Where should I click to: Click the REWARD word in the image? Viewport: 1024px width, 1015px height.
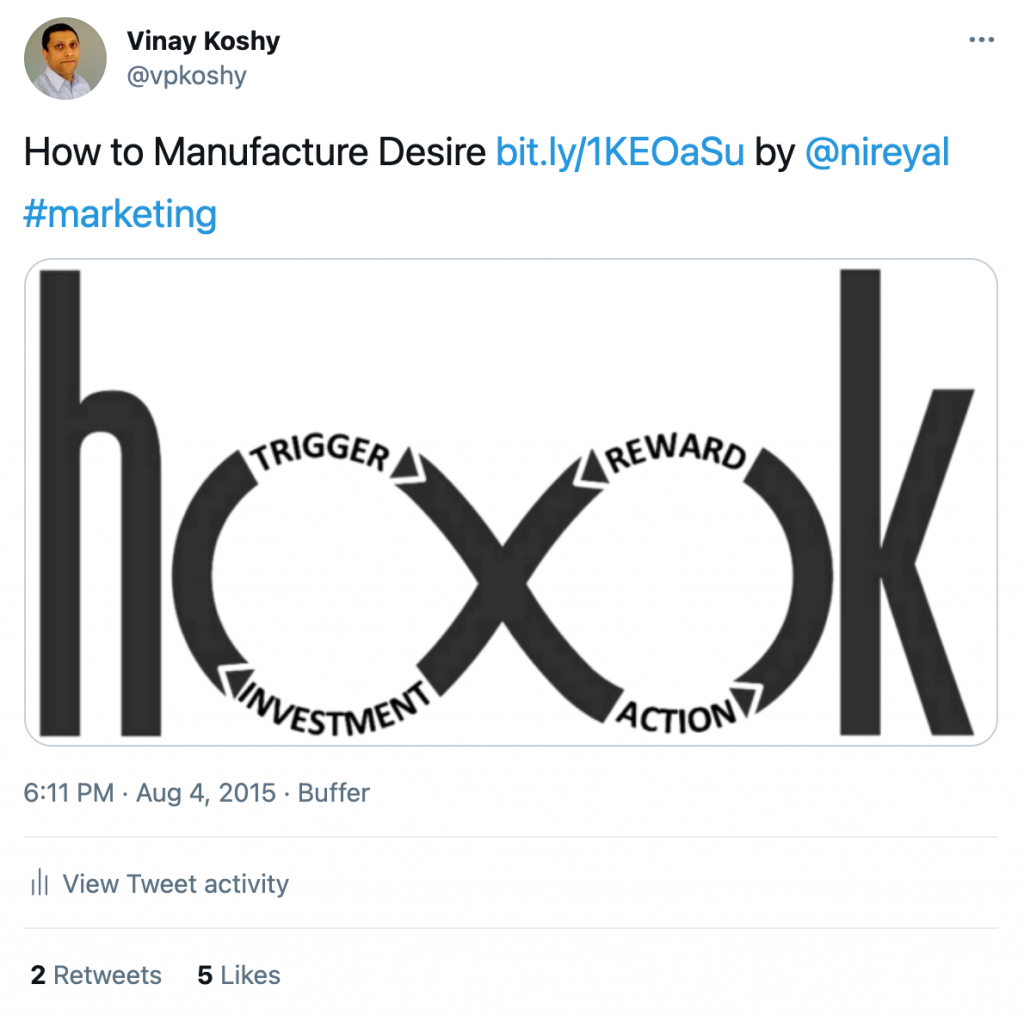click(677, 451)
